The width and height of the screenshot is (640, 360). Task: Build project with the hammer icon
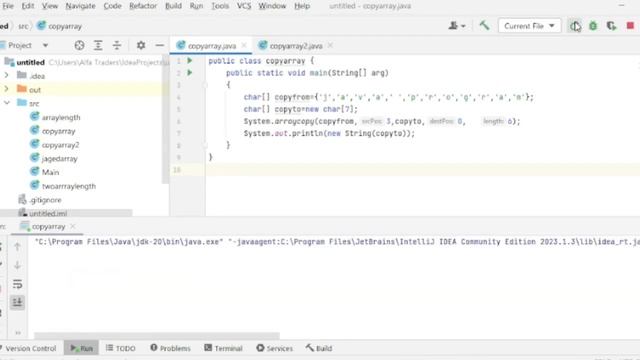coord(484,26)
